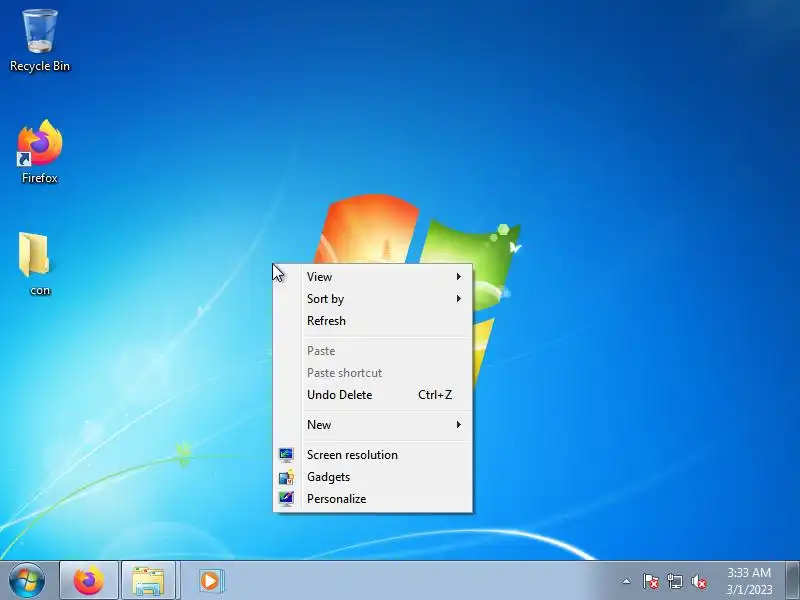
Task: Open Windows Explorer from the taskbar
Action: pyautogui.click(x=148, y=581)
